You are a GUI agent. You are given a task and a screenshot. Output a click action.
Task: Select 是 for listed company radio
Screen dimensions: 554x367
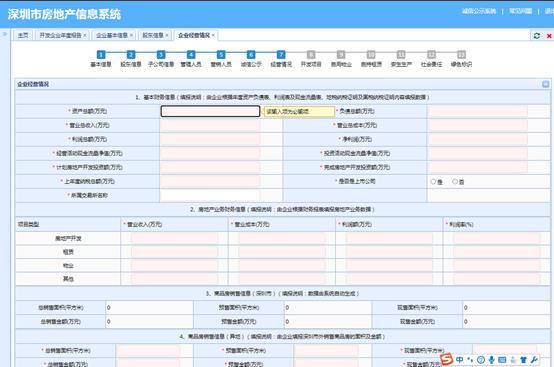coord(433,182)
